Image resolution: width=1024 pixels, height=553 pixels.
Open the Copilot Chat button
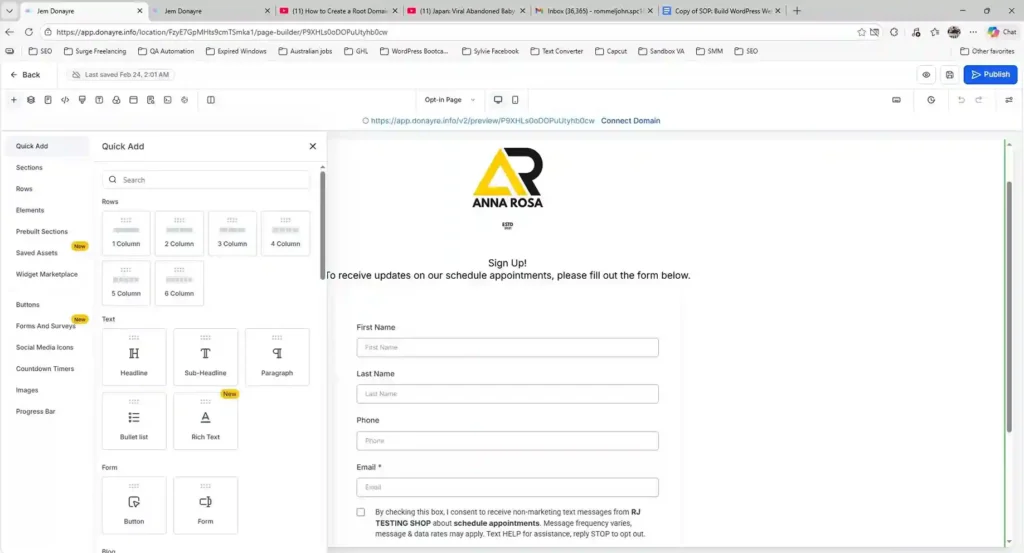coord(1002,31)
